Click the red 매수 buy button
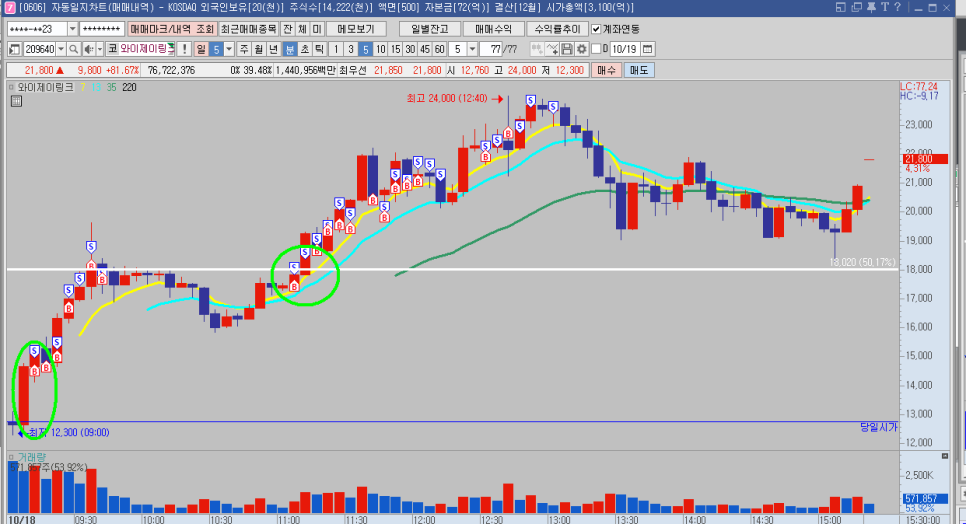 pos(606,70)
